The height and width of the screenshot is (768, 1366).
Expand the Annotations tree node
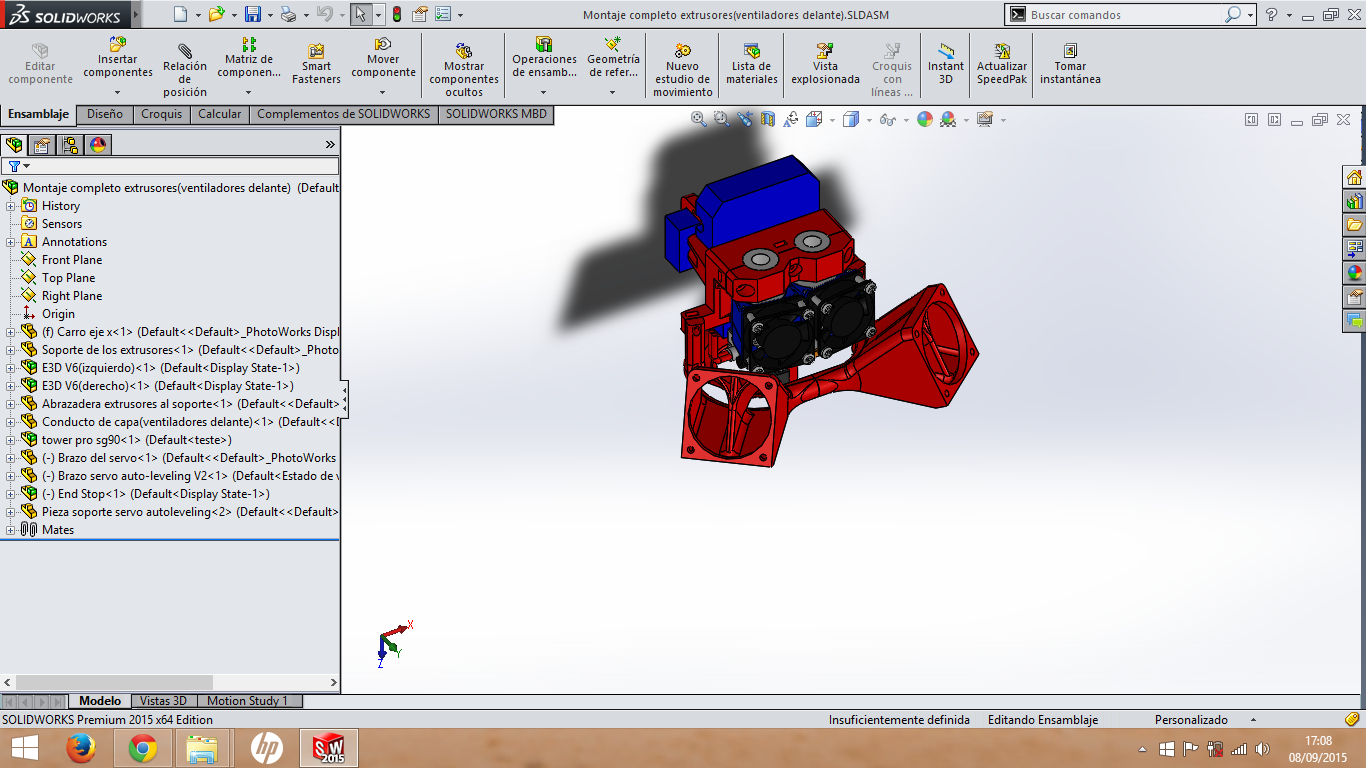click(x=11, y=242)
